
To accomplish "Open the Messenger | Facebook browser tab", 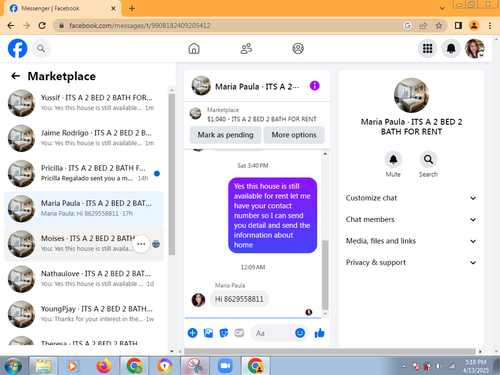I will [x=62, y=9].
